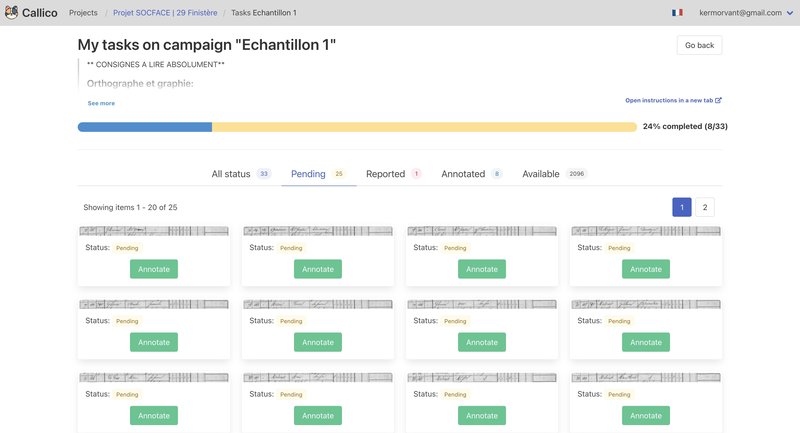800x433 pixels.
Task: Show the Available tasks tab
Action: [x=554, y=174]
